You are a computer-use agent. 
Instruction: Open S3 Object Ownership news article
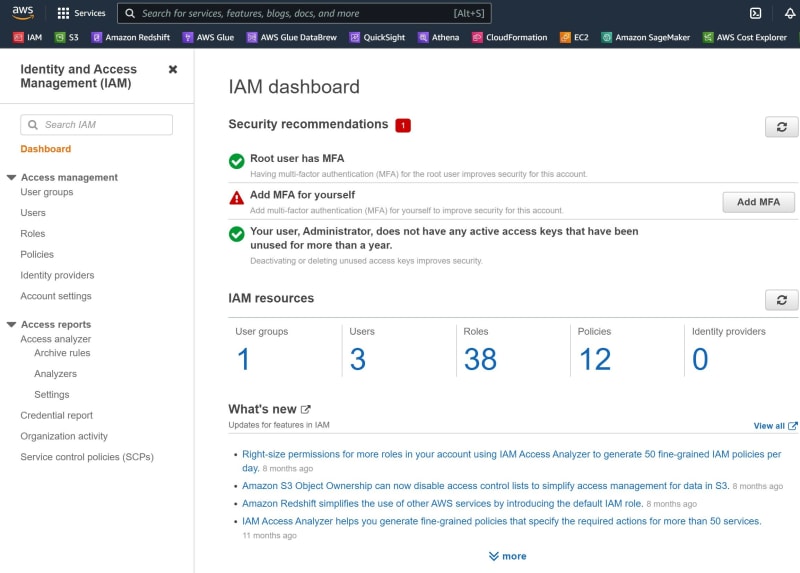coord(485,486)
